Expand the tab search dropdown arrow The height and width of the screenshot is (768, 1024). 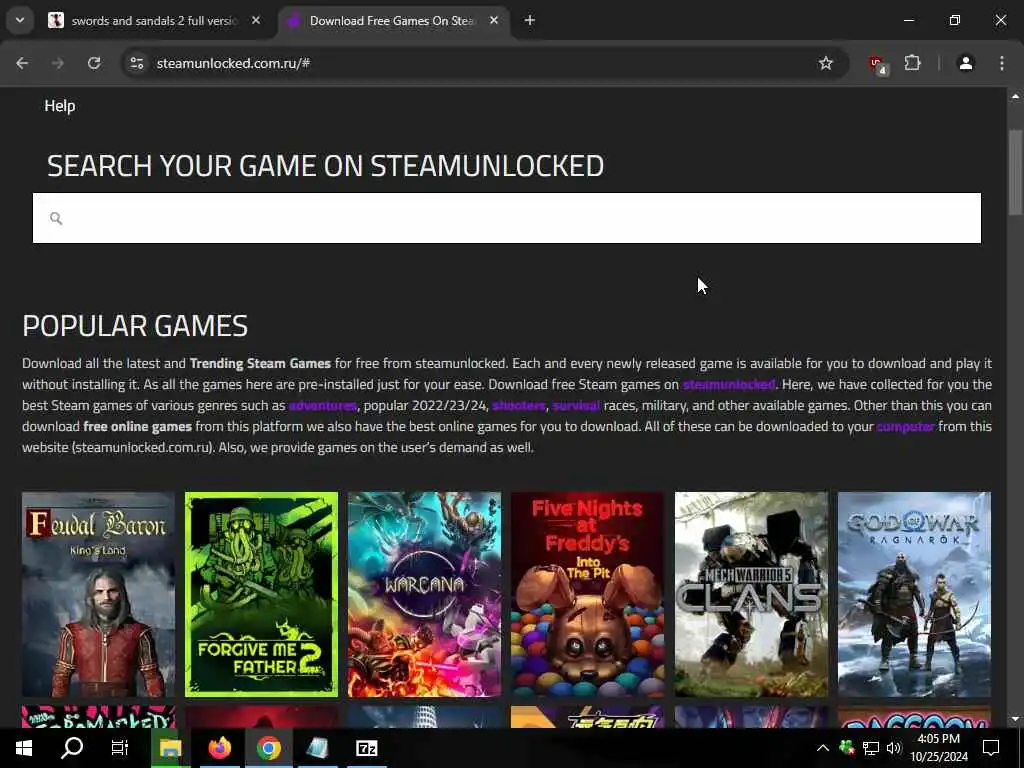pos(20,20)
